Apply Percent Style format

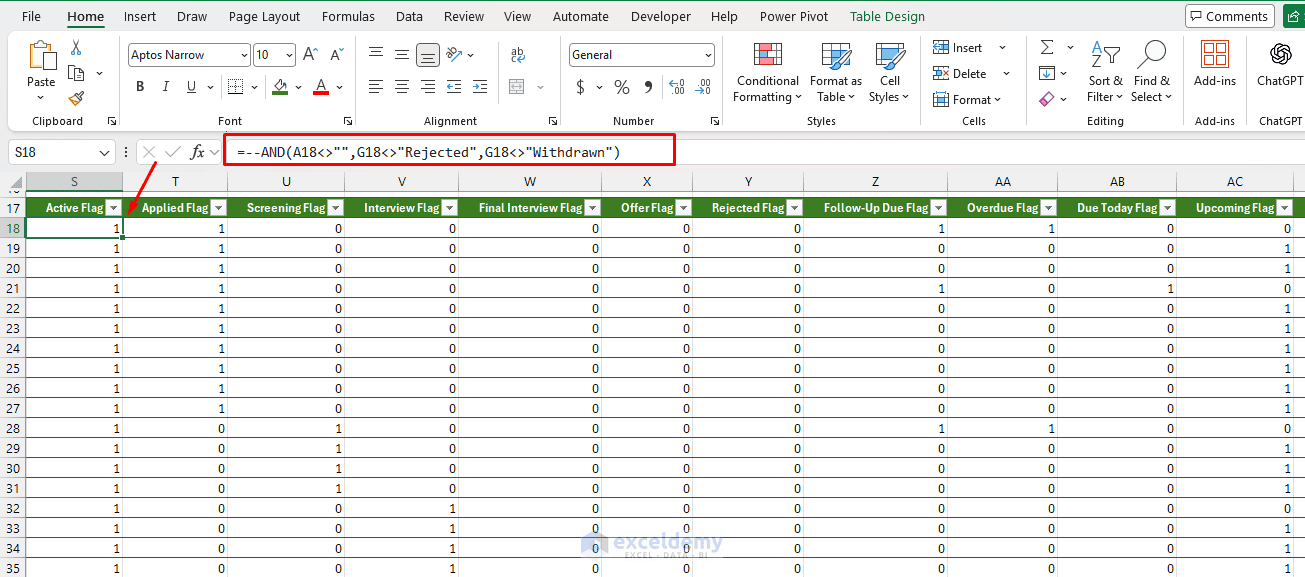[x=622, y=87]
